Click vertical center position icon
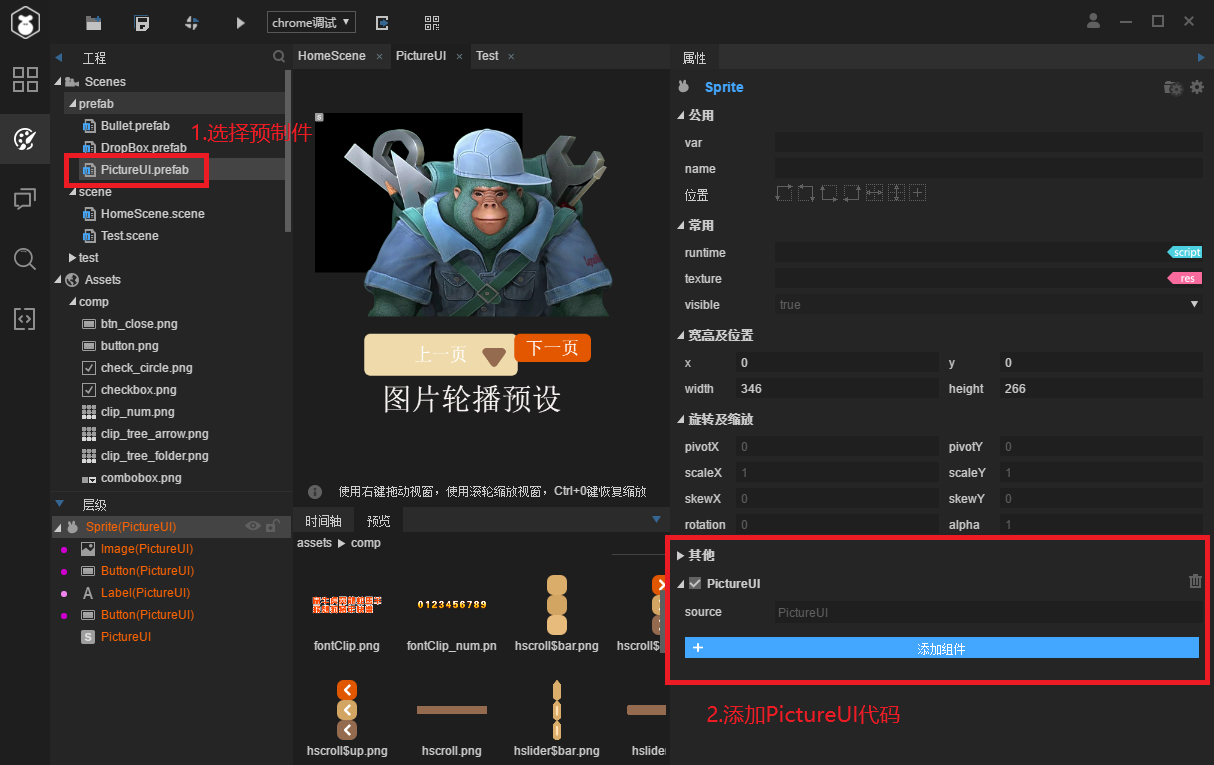 896,194
